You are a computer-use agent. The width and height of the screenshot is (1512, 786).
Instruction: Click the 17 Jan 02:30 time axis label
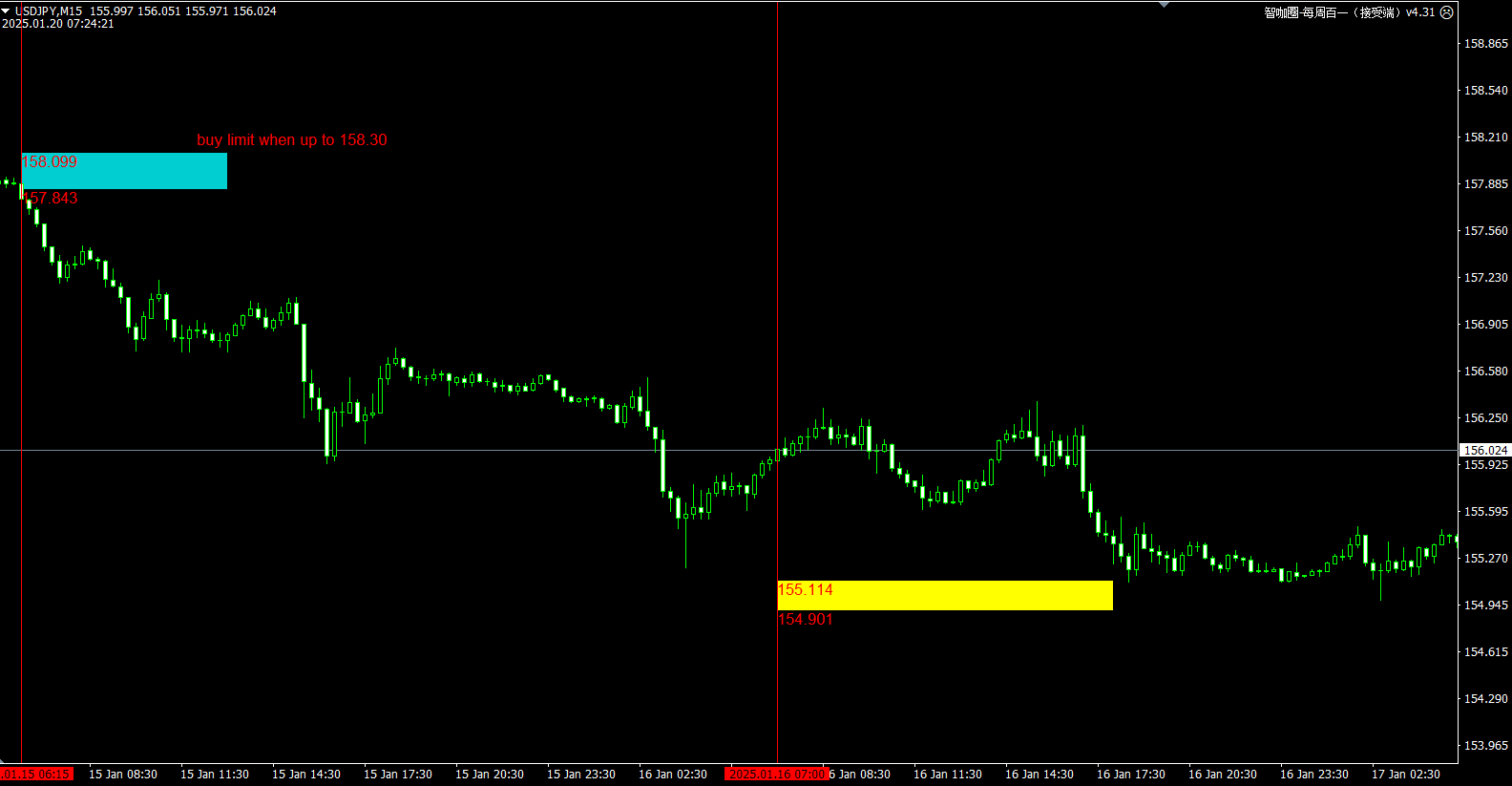pos(1405,775)
